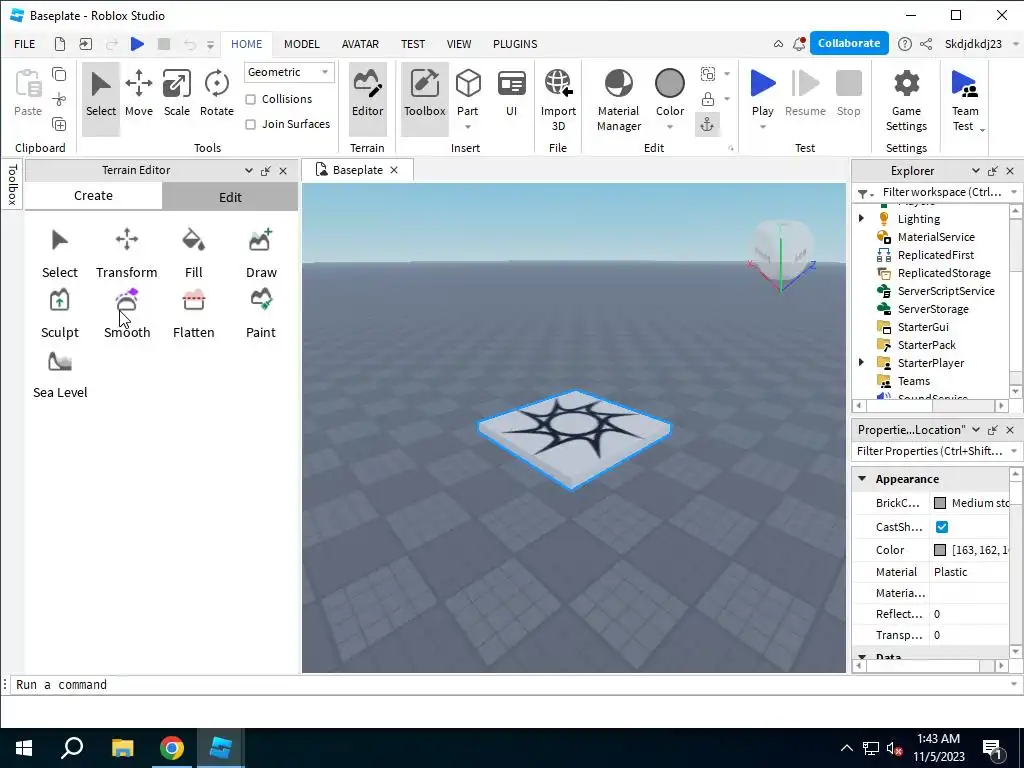This screenshot has height=768, width=1024.
Task: Open the UI insert tool
Action: [511, 95]
